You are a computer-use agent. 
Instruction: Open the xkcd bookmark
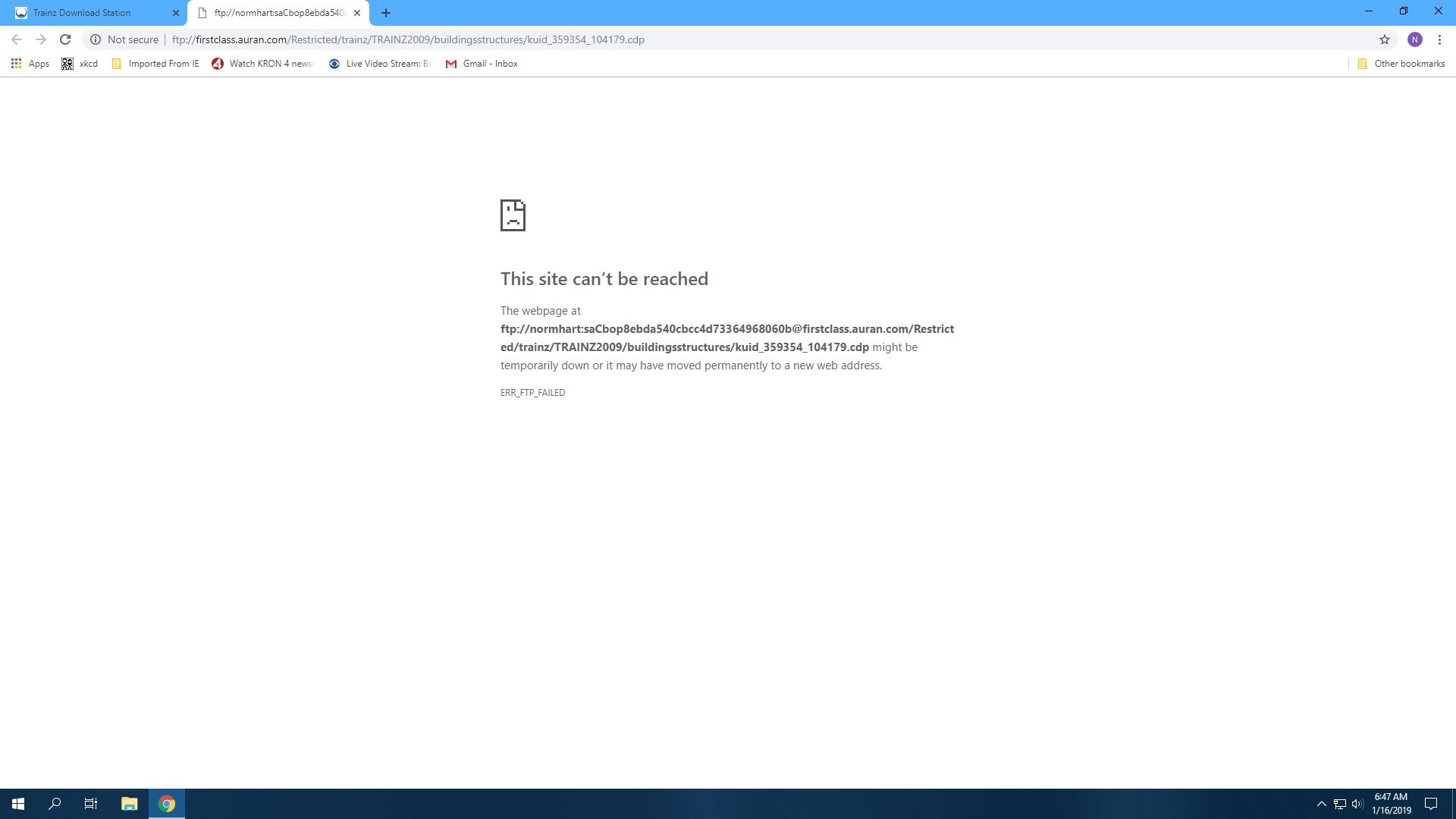click(80, 64)
